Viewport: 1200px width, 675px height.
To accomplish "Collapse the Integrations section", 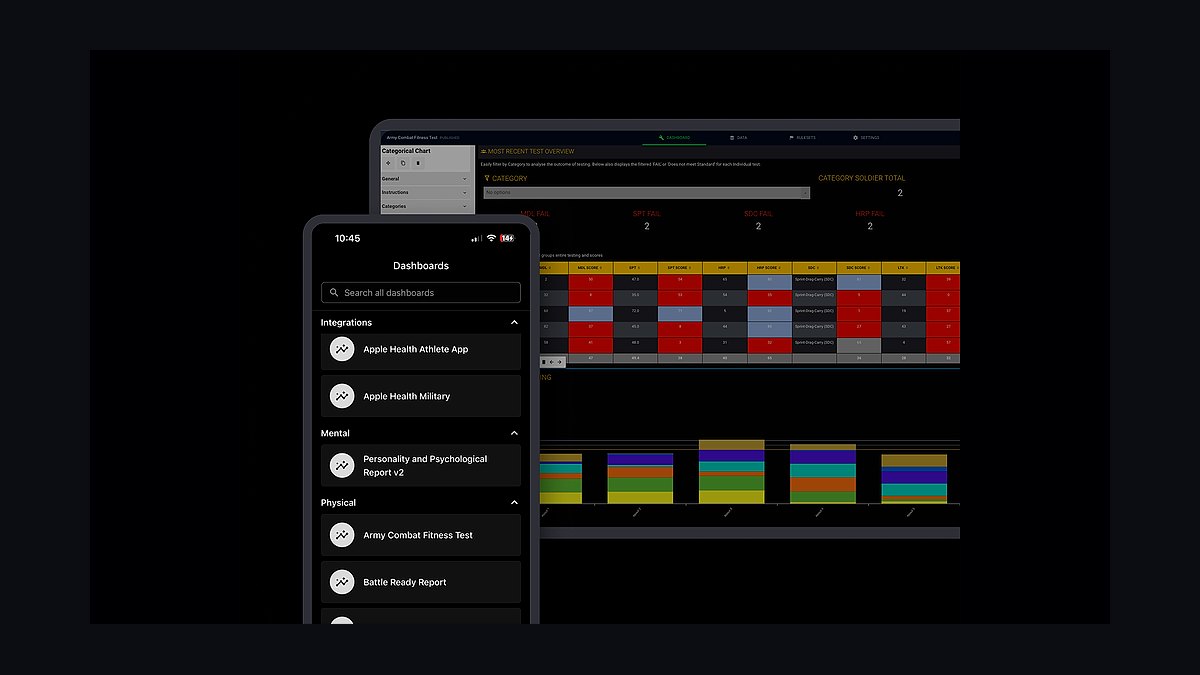I will click(x=514, y=323).
